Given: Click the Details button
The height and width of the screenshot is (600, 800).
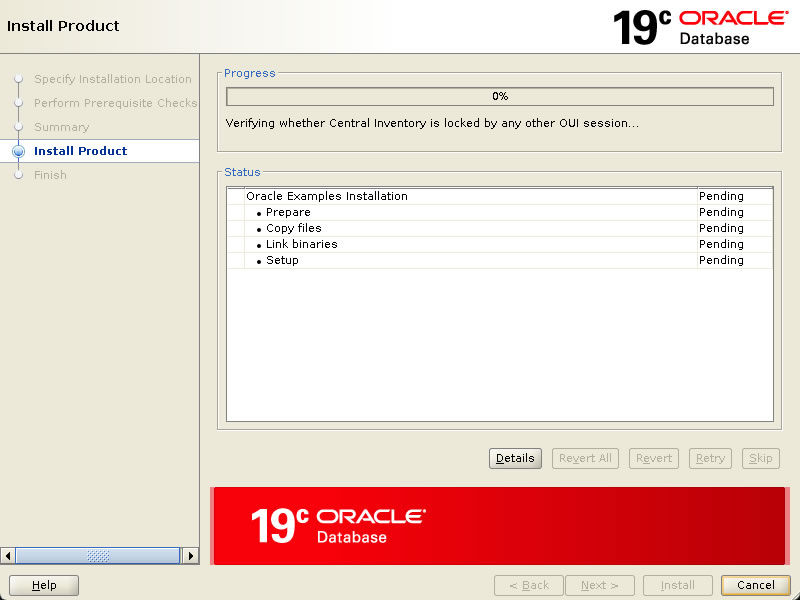Looking at the screenshot, I should click(515, 458).
